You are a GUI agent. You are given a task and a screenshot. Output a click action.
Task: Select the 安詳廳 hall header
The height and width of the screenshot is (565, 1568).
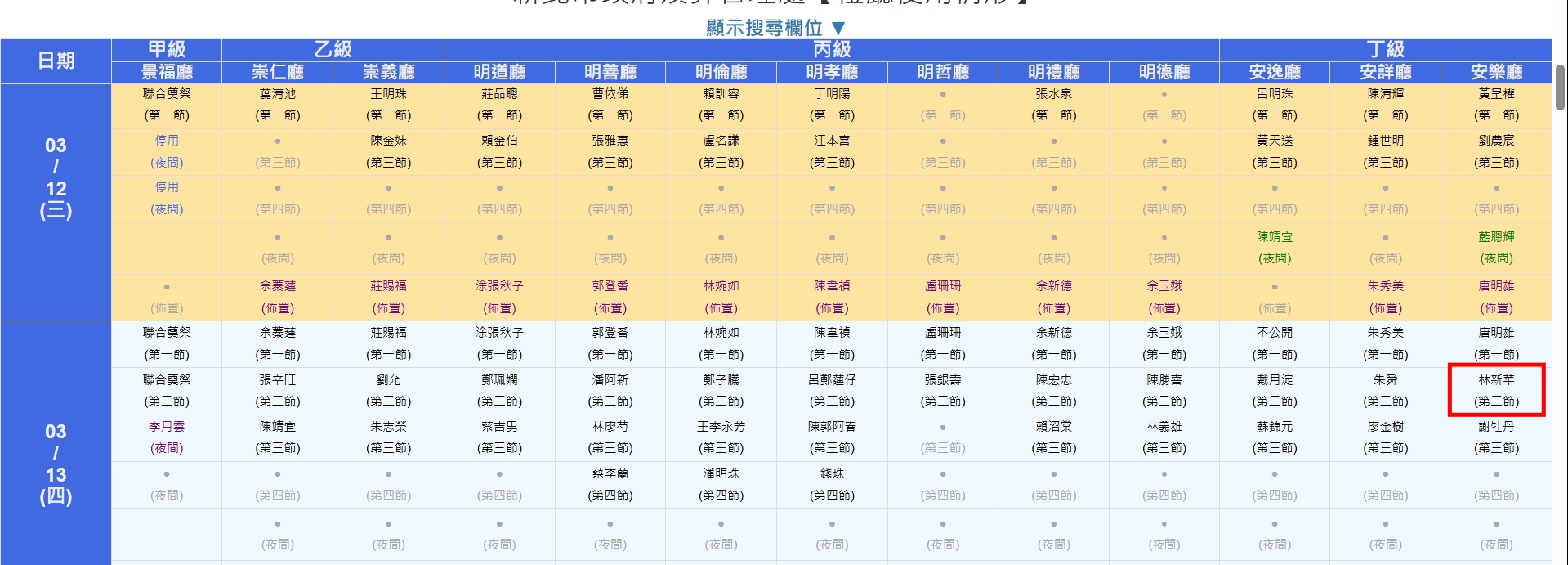1386,72
